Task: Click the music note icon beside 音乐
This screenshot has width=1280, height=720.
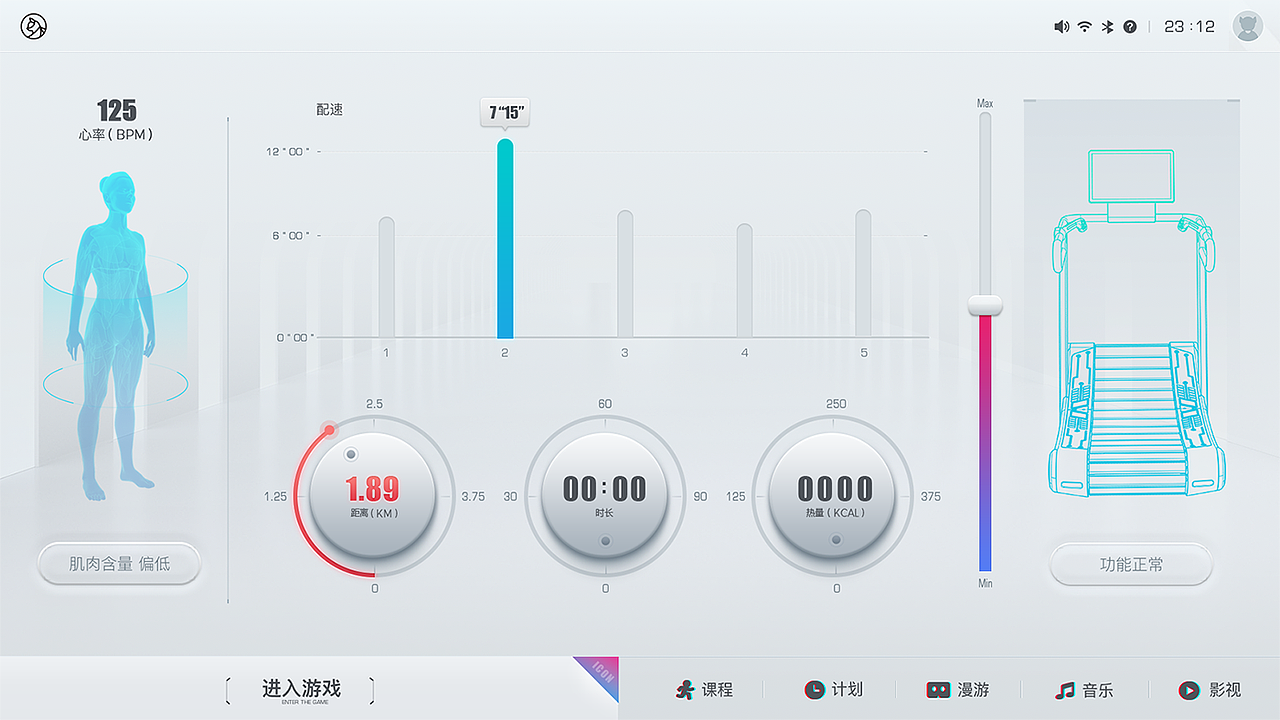Action: (x=1065, y=690)
